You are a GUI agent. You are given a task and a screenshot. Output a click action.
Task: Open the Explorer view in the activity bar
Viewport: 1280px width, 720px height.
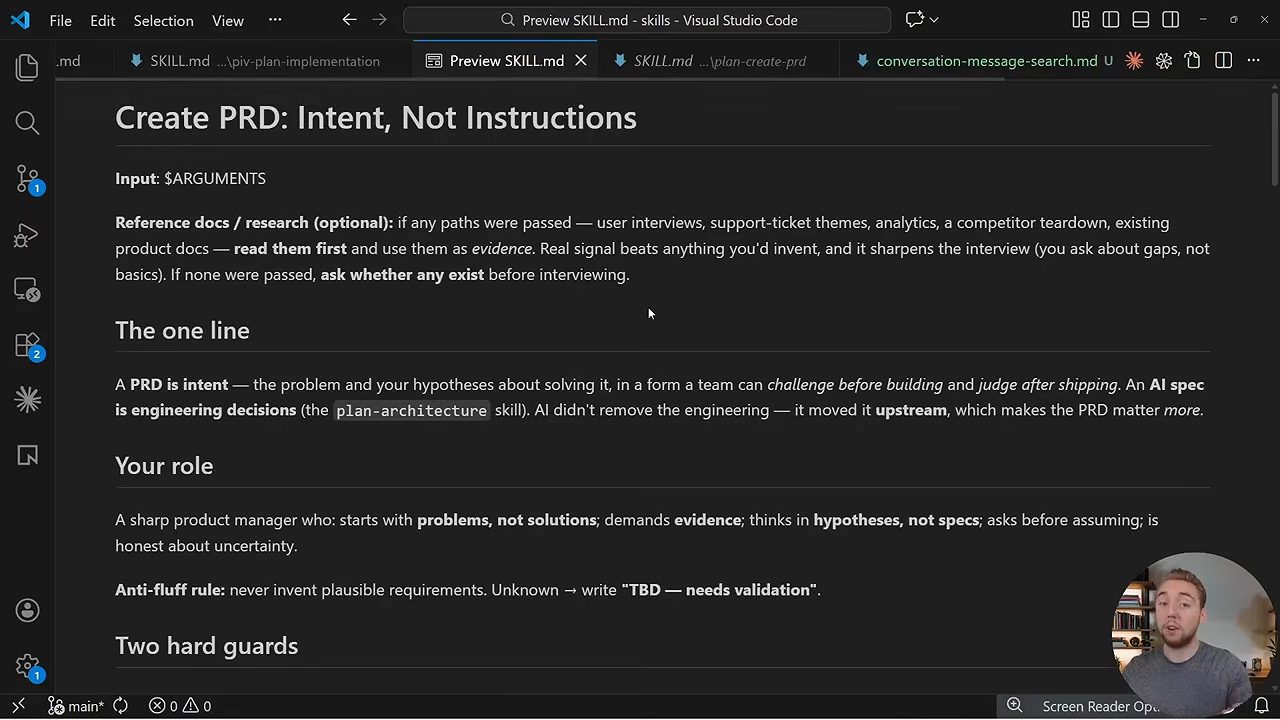point(27,67)
